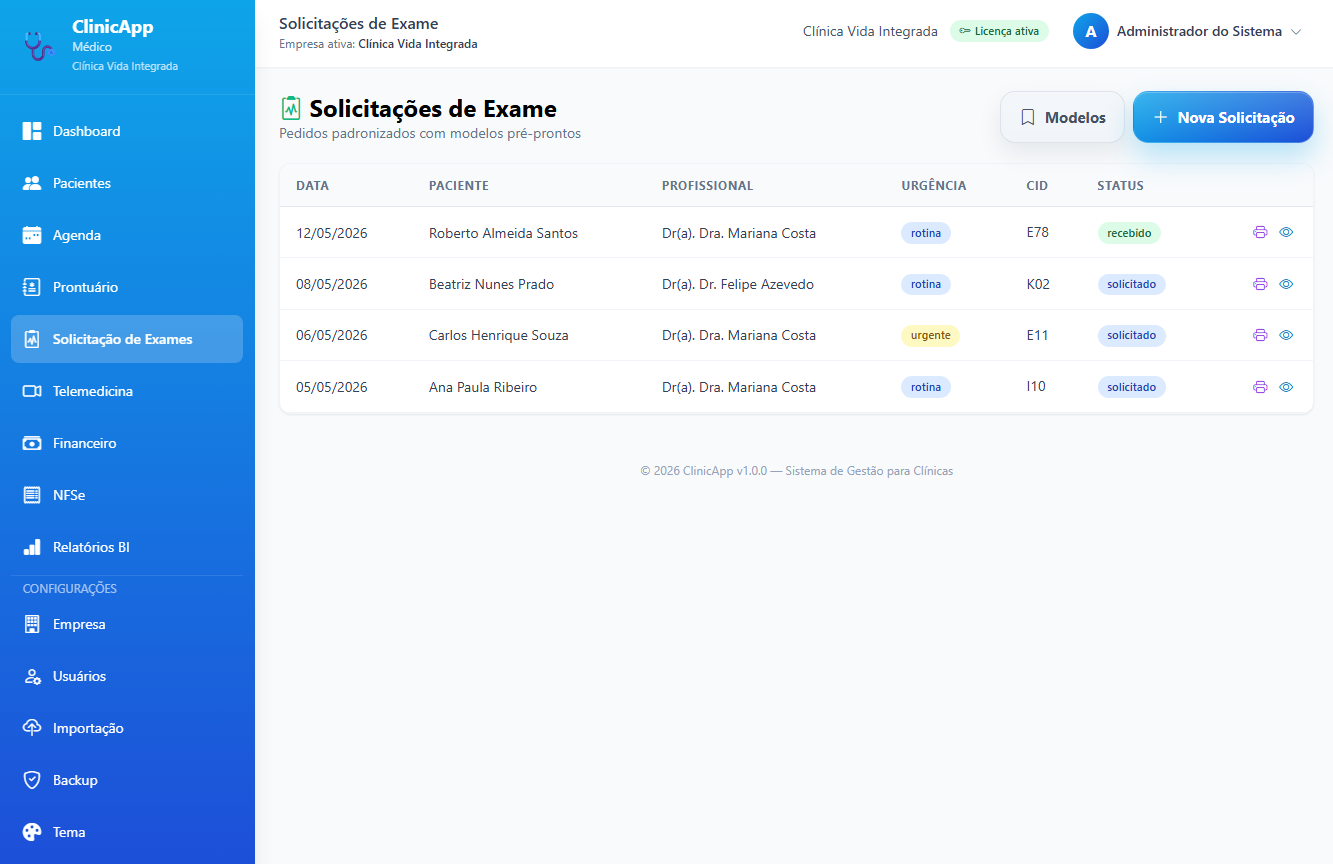Click the urgente urgency badge
The width and height of the screenshot is (1333, 864).
coord(930,335)
